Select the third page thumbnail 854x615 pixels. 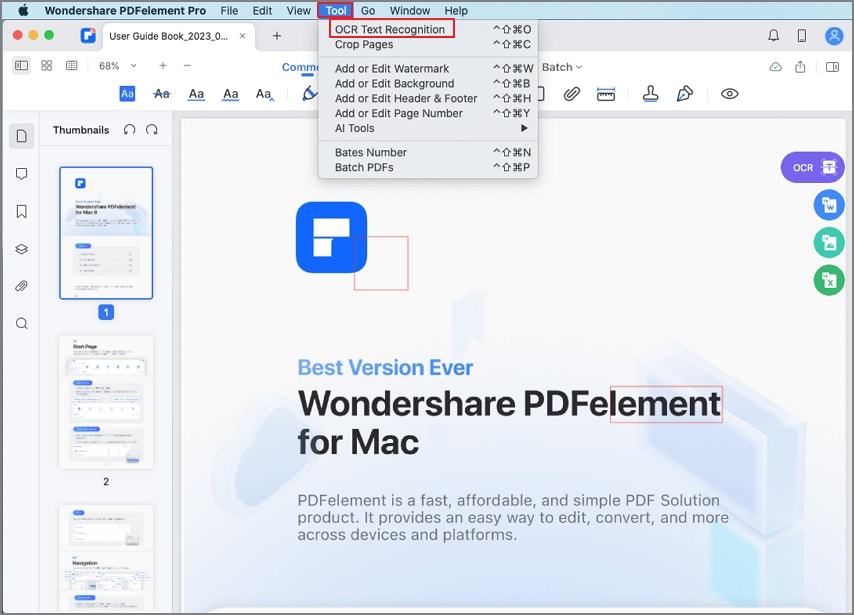(x=106, y=558)
